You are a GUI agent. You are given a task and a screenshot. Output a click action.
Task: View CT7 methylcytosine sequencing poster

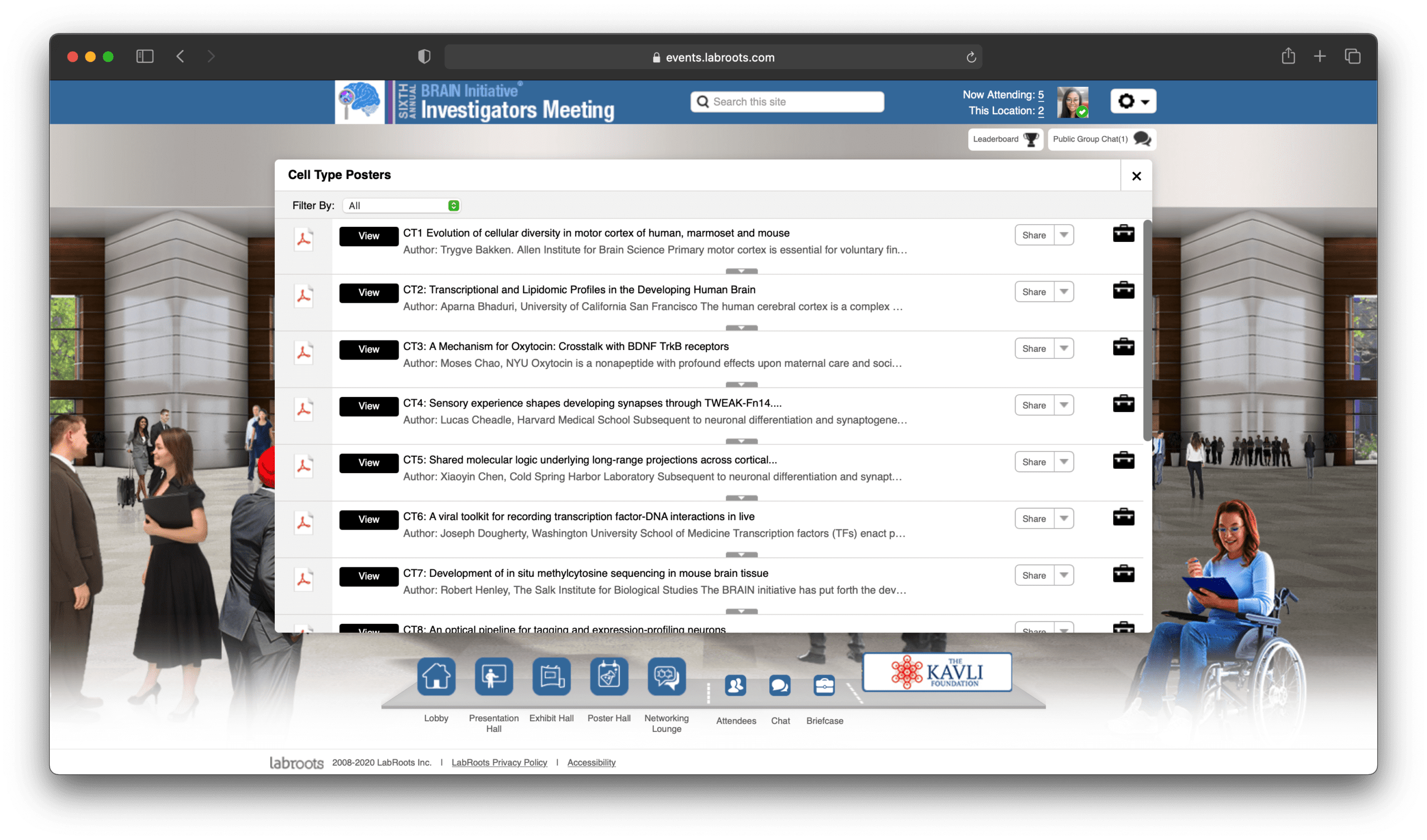pos(368,576)
